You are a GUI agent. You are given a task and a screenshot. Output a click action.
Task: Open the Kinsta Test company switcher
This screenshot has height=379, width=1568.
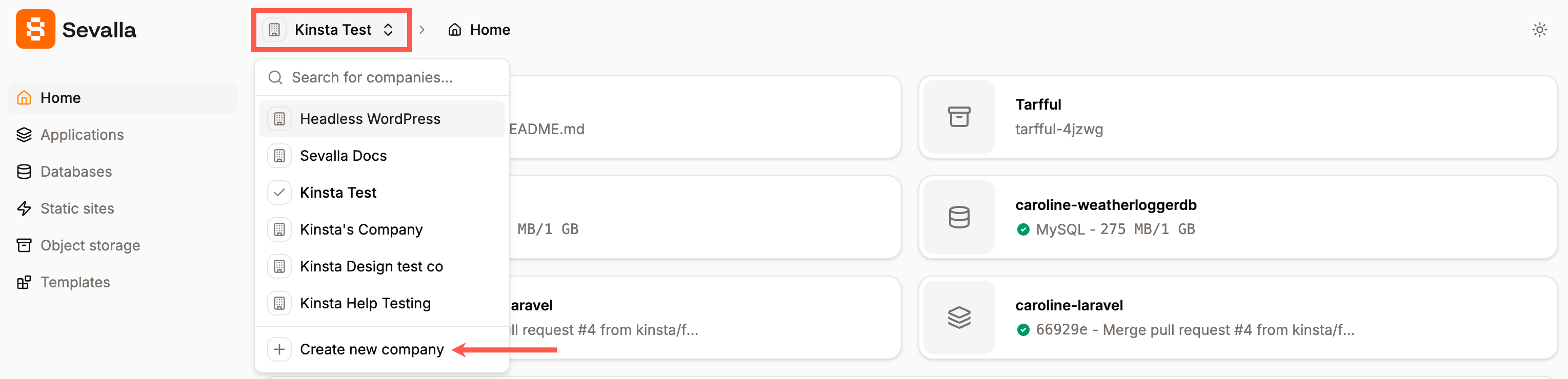pos(332,30)
